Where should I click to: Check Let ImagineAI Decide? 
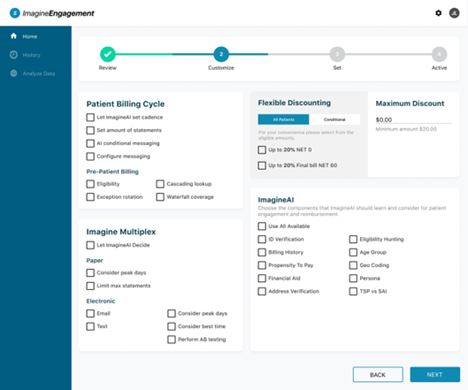[90, 245]
